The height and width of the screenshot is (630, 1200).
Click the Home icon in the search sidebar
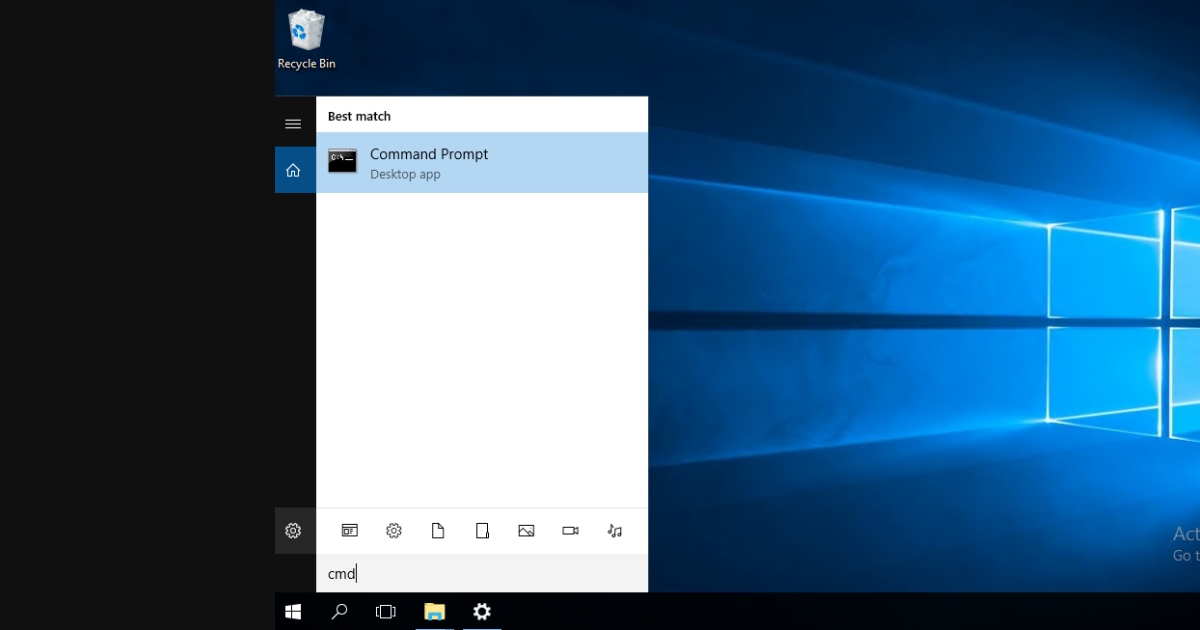pyautogui.click(x=293, y=169)
